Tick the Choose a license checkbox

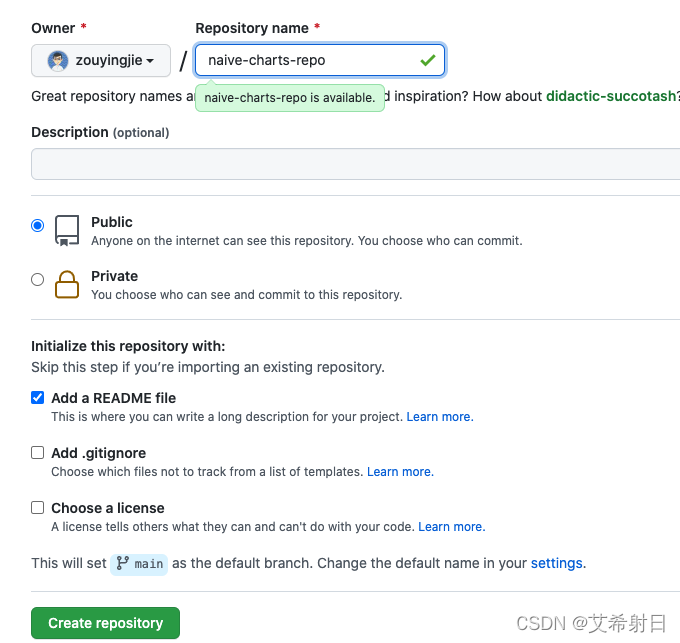click(38, 507)
